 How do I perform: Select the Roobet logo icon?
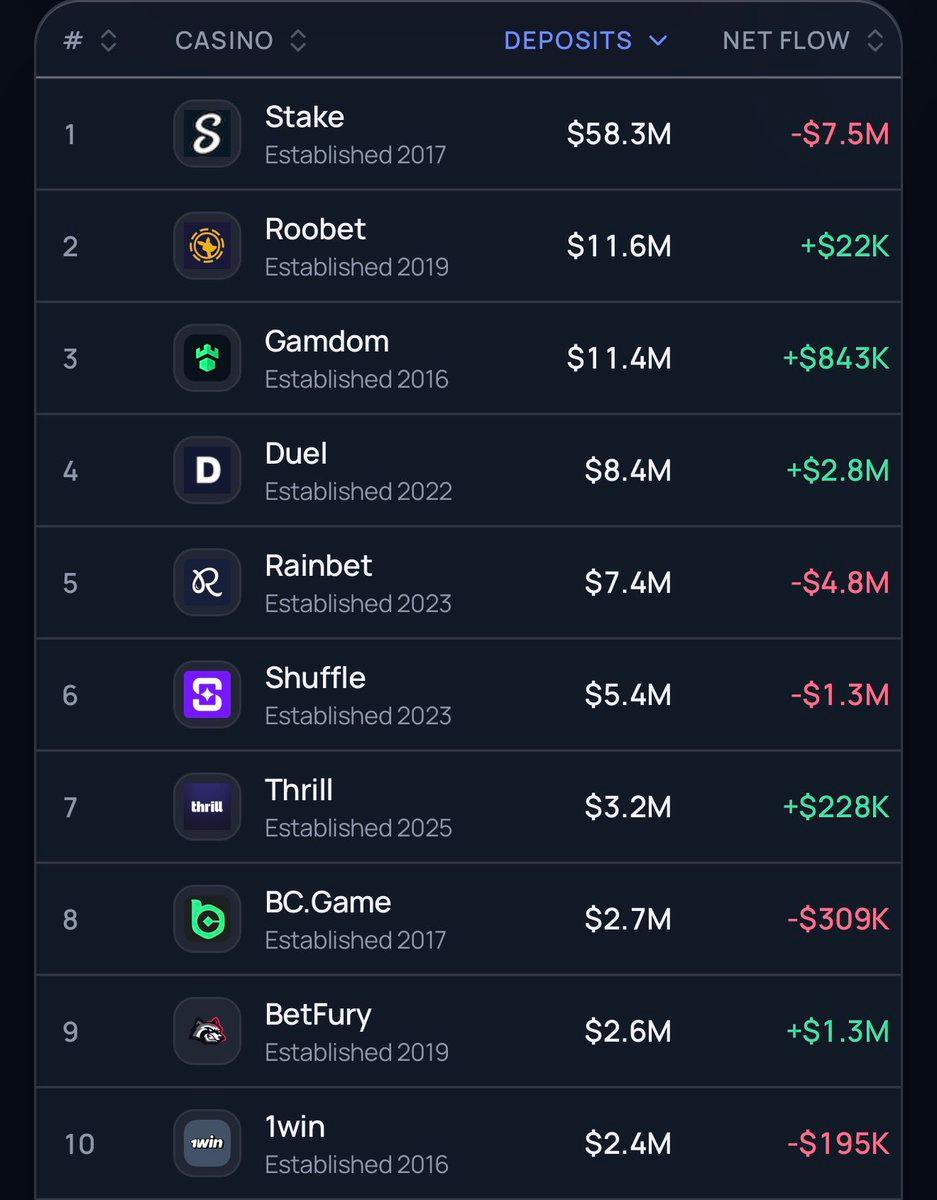pyautogui.click(x=207, y=245)
